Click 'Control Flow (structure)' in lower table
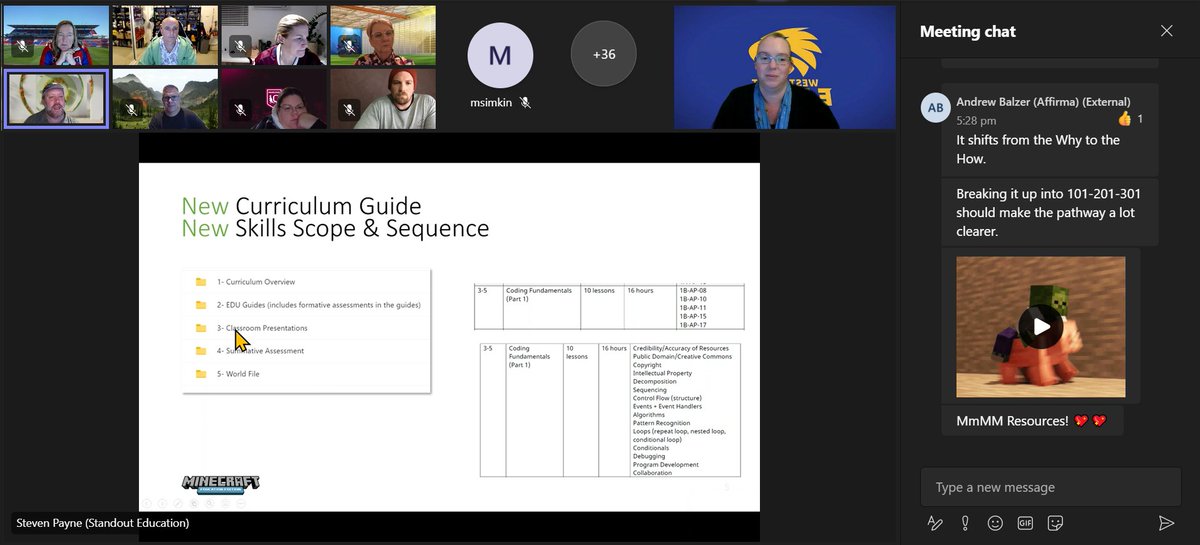The width and height of the screenshot is (1200, 545). tap(668, 398)
